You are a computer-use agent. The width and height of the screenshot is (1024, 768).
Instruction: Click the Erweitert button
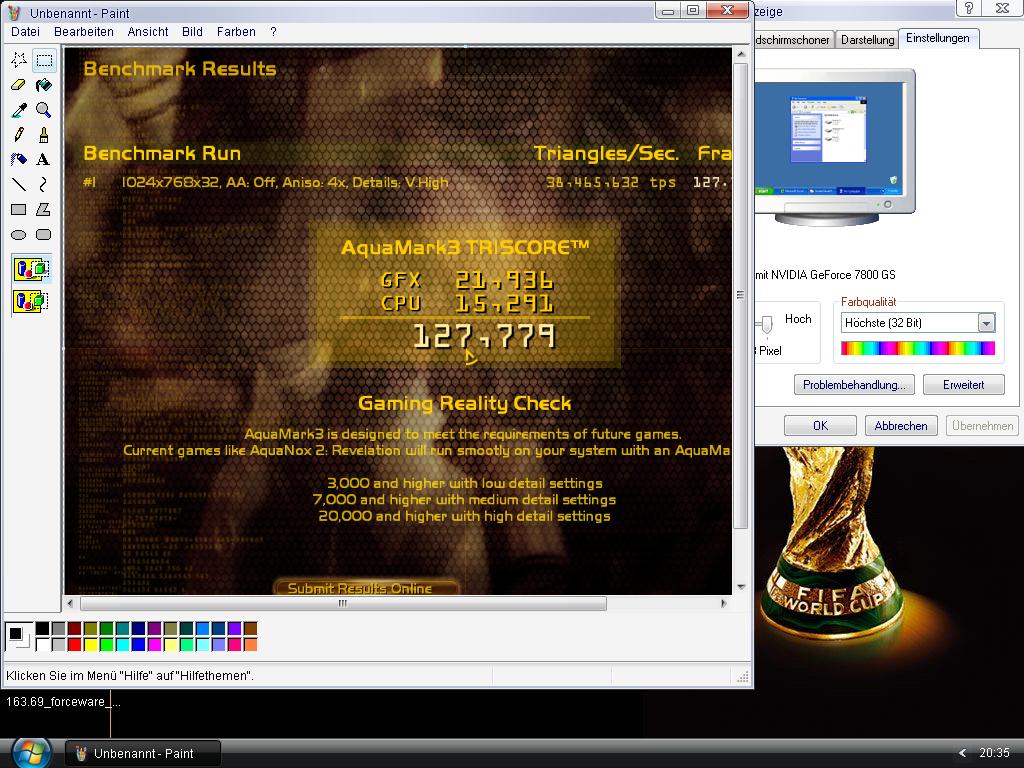(963, 385)
